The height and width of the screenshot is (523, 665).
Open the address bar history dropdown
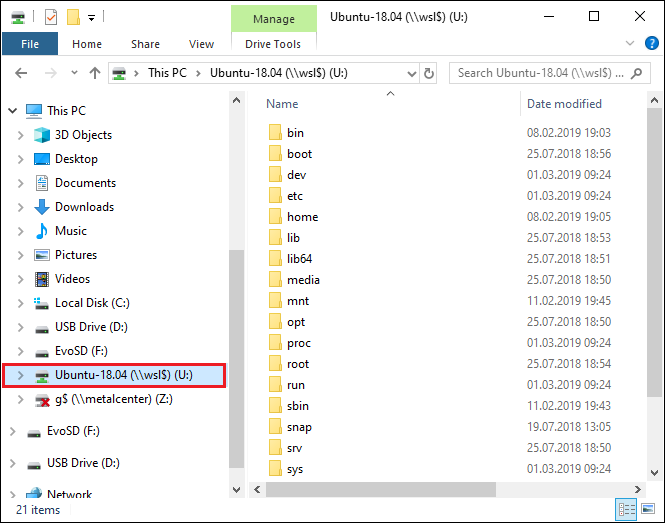(411, 73)
